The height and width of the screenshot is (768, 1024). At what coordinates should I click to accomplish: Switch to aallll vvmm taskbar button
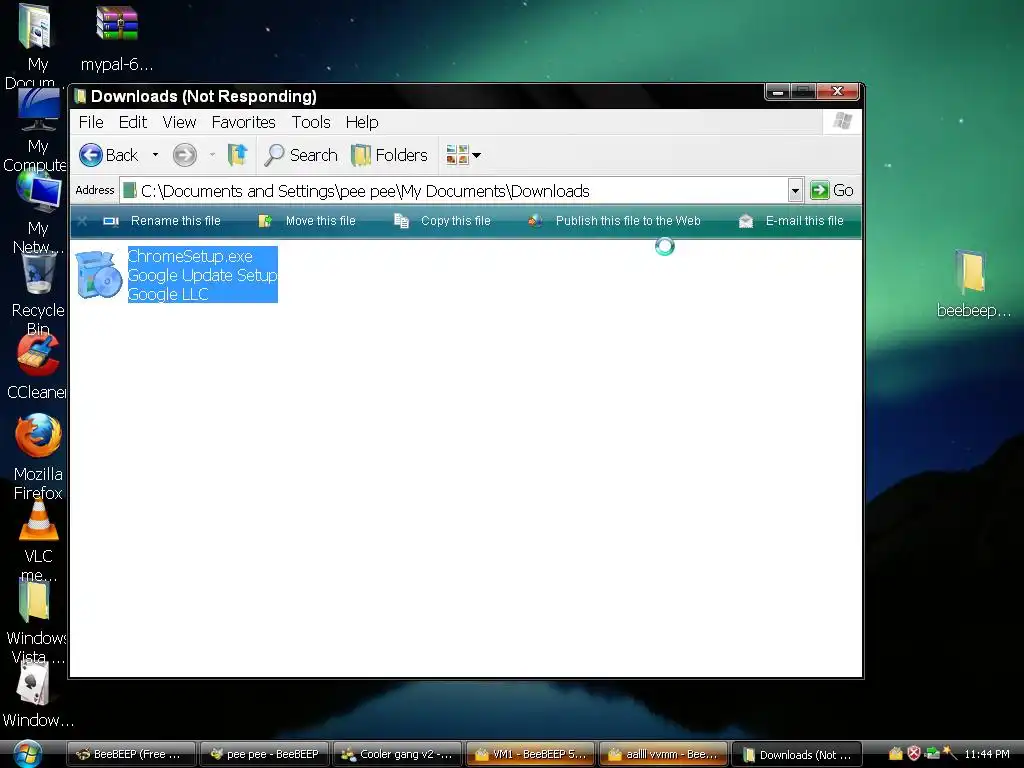coord(664,754)
